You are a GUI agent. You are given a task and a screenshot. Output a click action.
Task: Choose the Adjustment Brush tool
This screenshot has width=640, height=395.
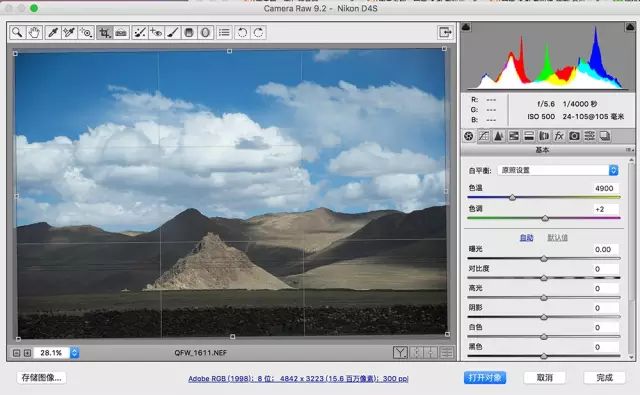tap(173, 32)
